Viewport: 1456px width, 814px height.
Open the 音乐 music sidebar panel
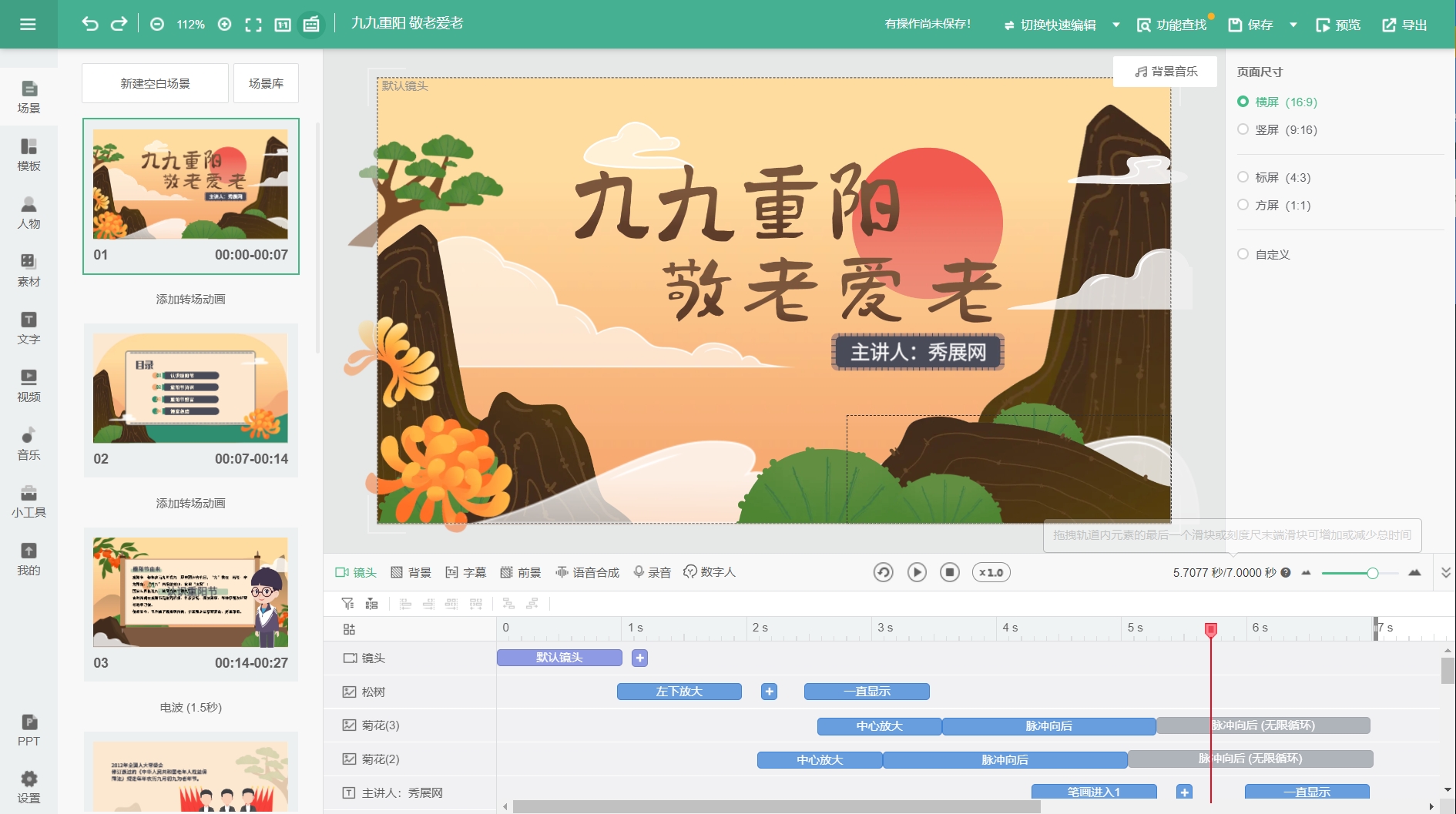29,444
